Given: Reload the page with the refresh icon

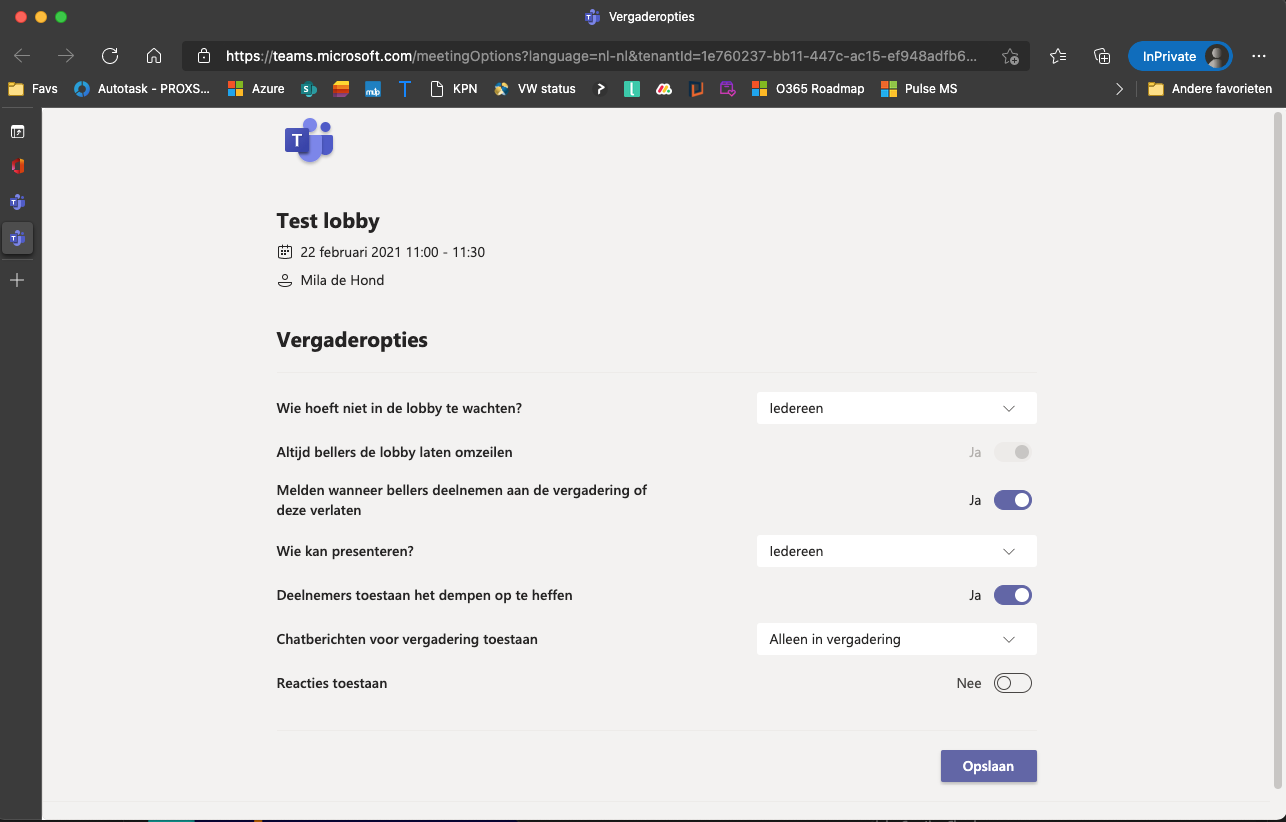Looking at the screenshot, I should pos(110,56).
